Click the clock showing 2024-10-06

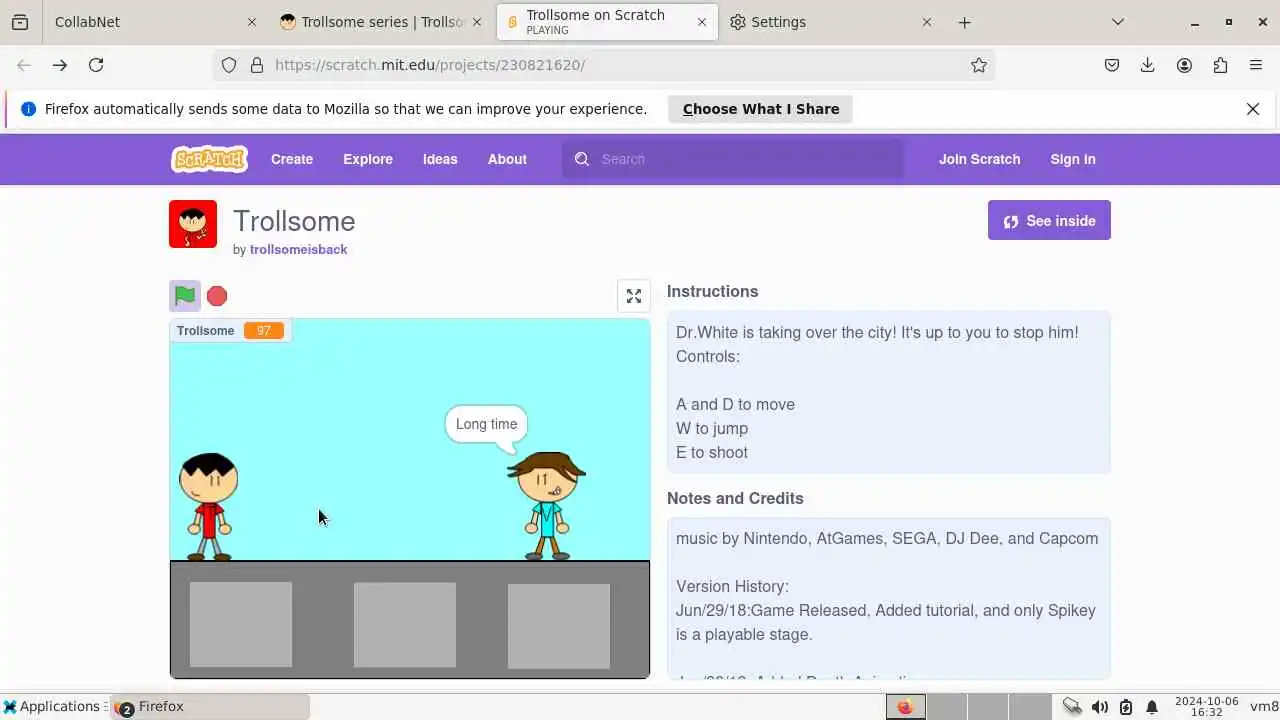click(1207, 707)
